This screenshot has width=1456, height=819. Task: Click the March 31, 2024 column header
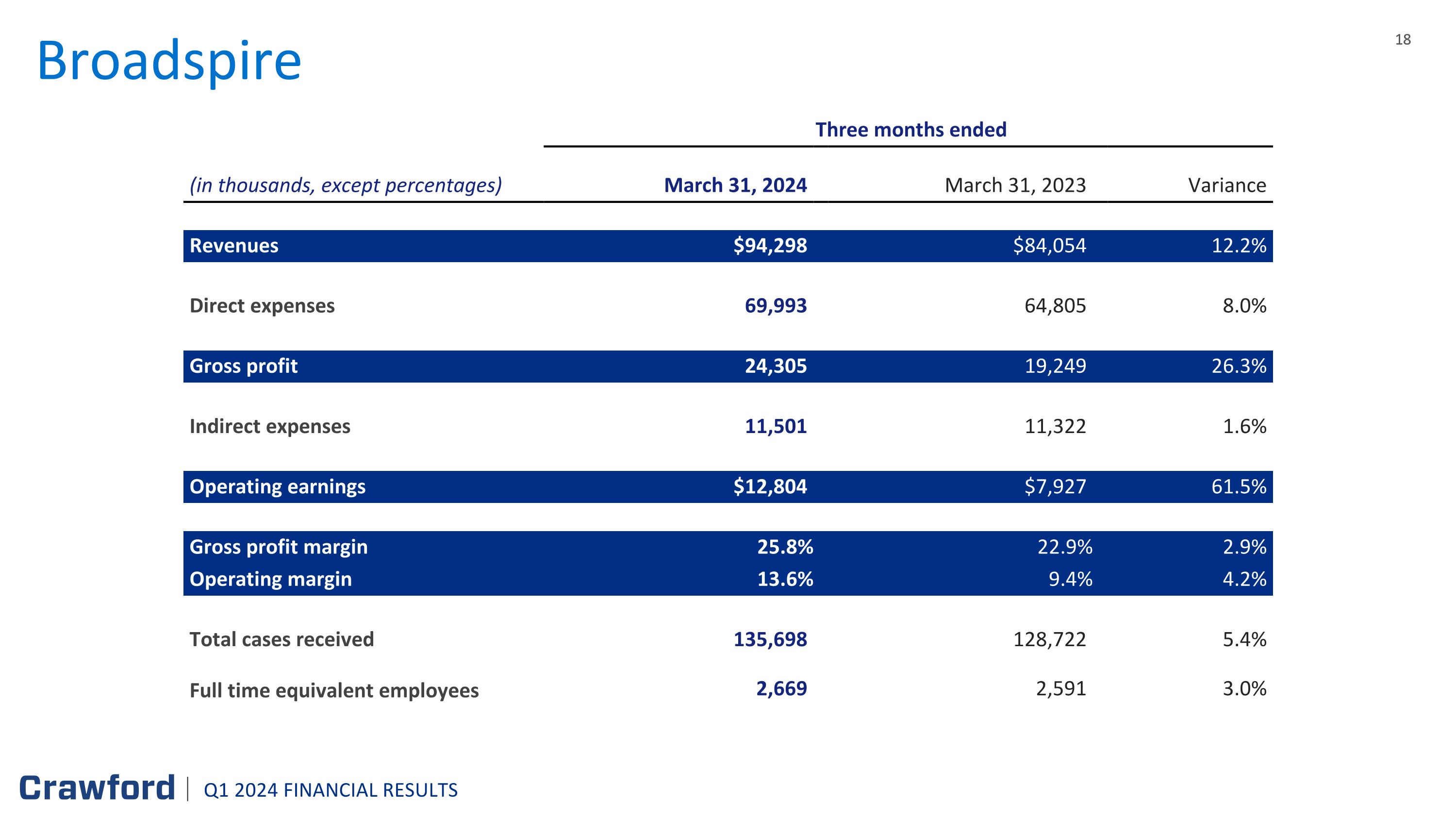[x=735, y=185]
